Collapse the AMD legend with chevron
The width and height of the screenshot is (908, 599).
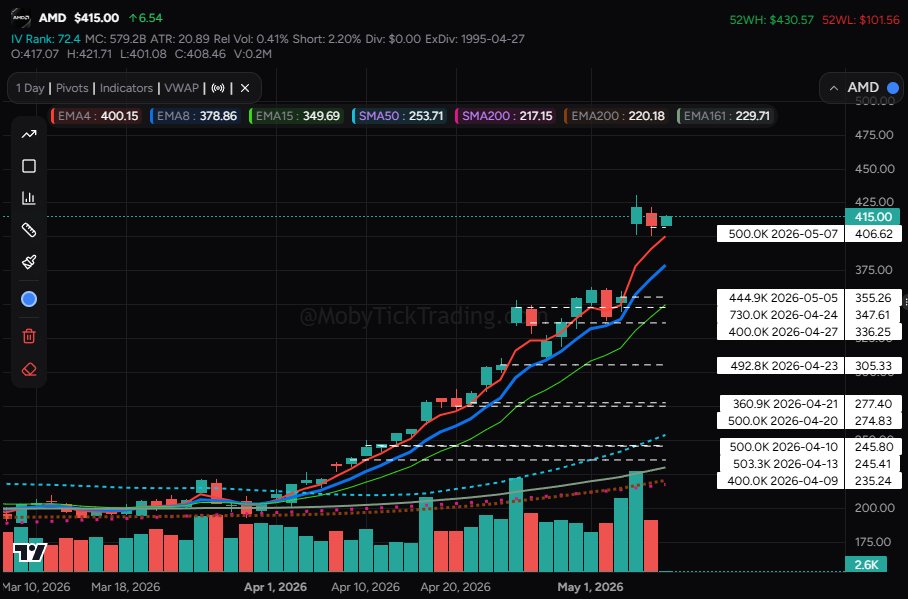tap(834, 88)
